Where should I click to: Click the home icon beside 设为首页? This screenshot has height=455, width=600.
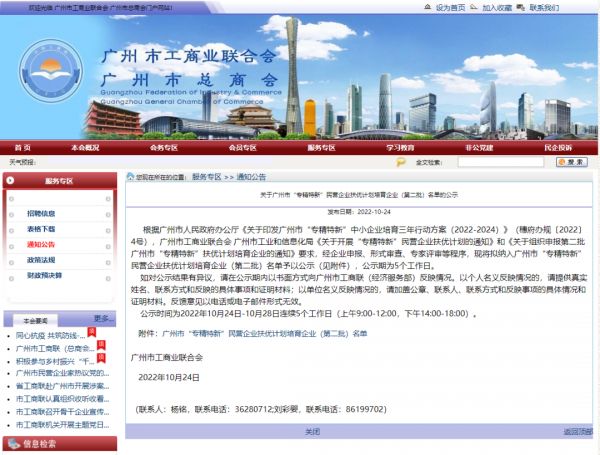pos(428,7)
